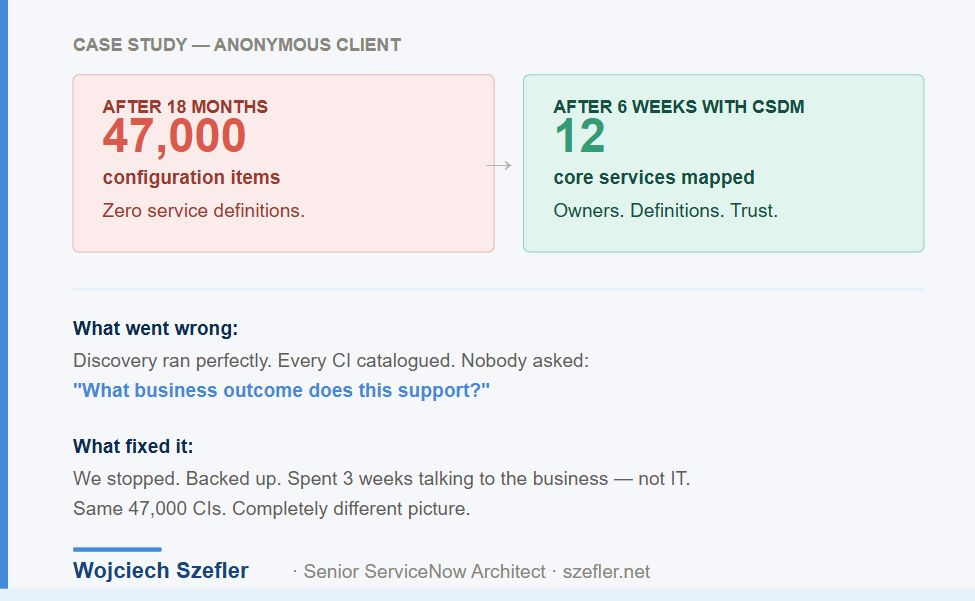Image resolution: width=975 pixels, height=601 pixels.
Task: Click the "Zero service definitions." text
Action: 203,211
